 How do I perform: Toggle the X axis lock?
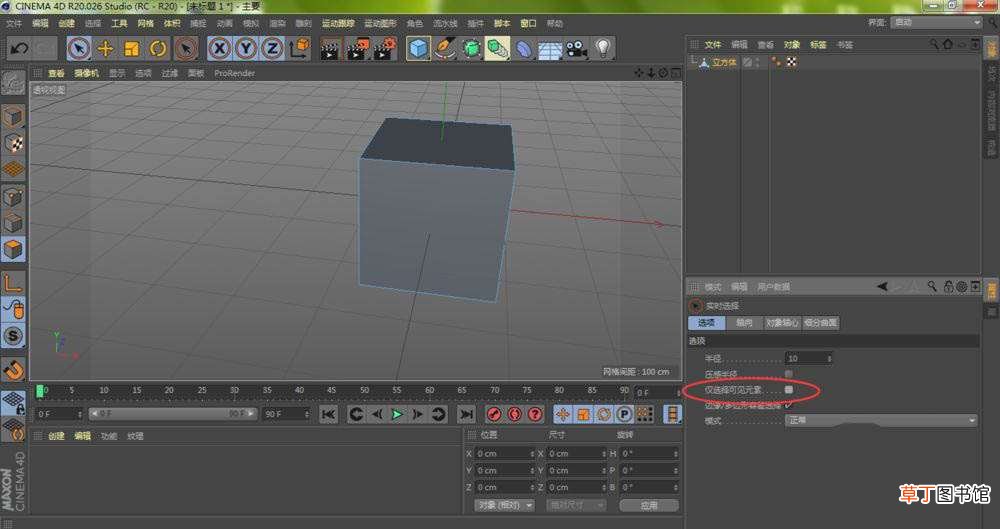pyautogui.click(x=219, y=49)
